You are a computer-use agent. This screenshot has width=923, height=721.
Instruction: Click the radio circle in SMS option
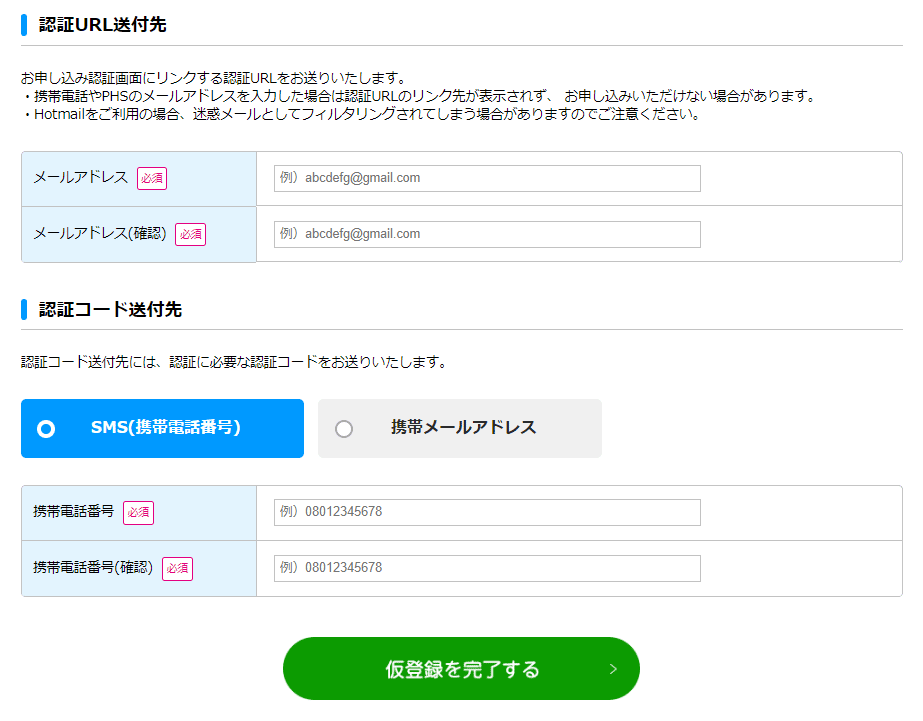[x=46, y=428]
